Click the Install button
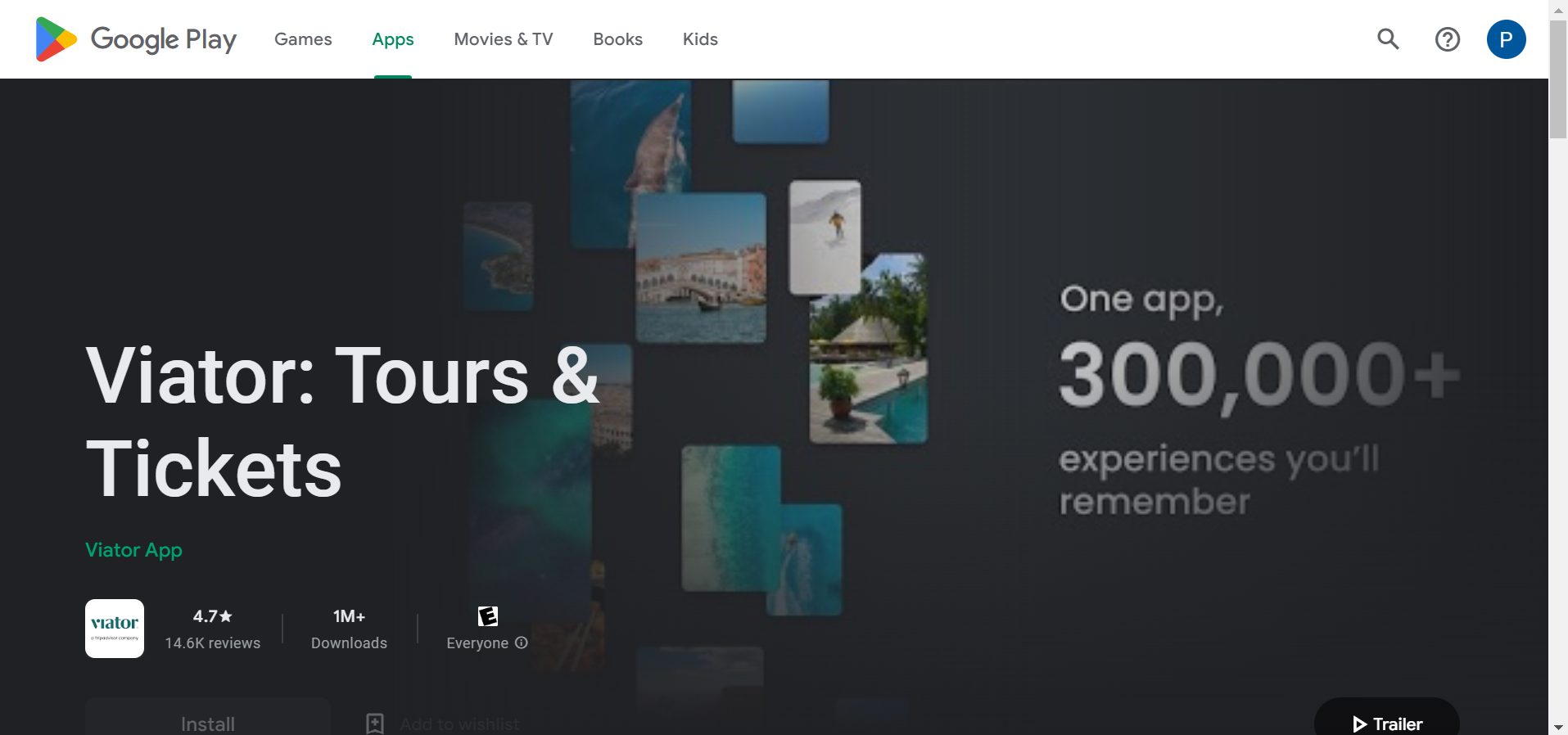The height and width of the screenshot is (735, 1568). click(x=208, y=717)
